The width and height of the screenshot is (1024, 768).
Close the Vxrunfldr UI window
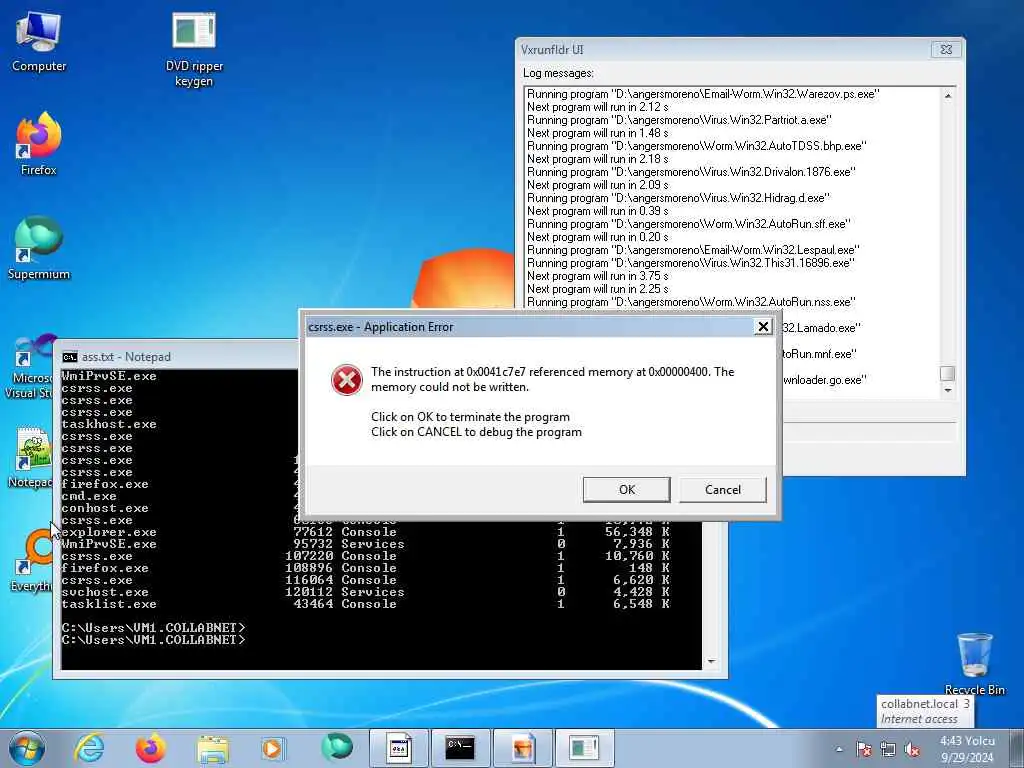click(x=945, y=50)
